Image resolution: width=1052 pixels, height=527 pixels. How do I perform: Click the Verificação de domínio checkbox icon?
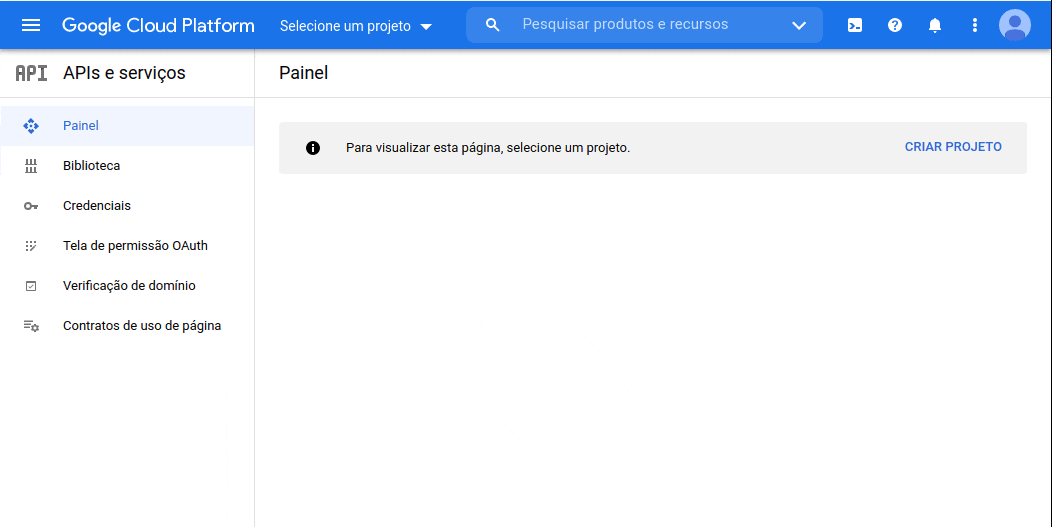coord(31,286)
